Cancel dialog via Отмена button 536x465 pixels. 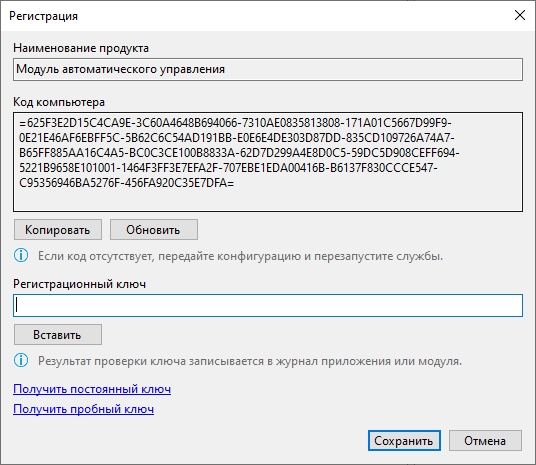485,441
